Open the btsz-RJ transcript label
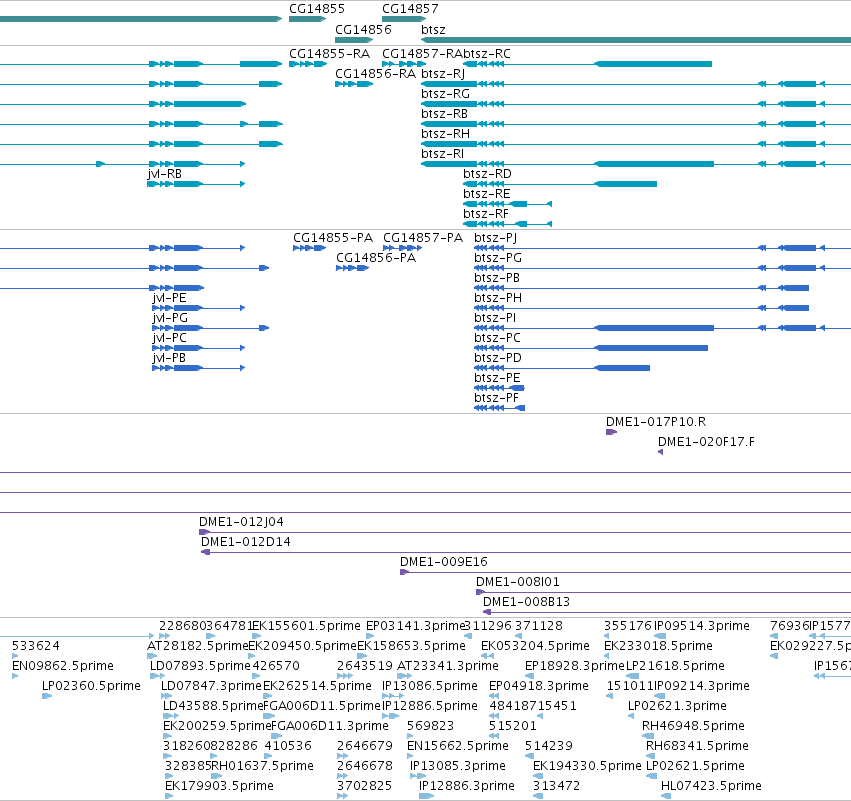The image size is (851, 801). [443, 74]
